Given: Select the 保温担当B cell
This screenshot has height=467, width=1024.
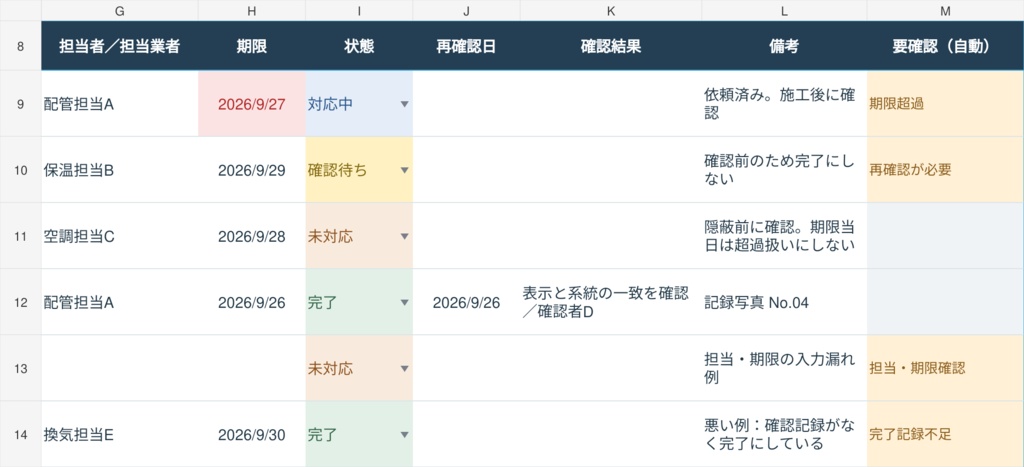Looking at the screenshot, I should [120, 170].
